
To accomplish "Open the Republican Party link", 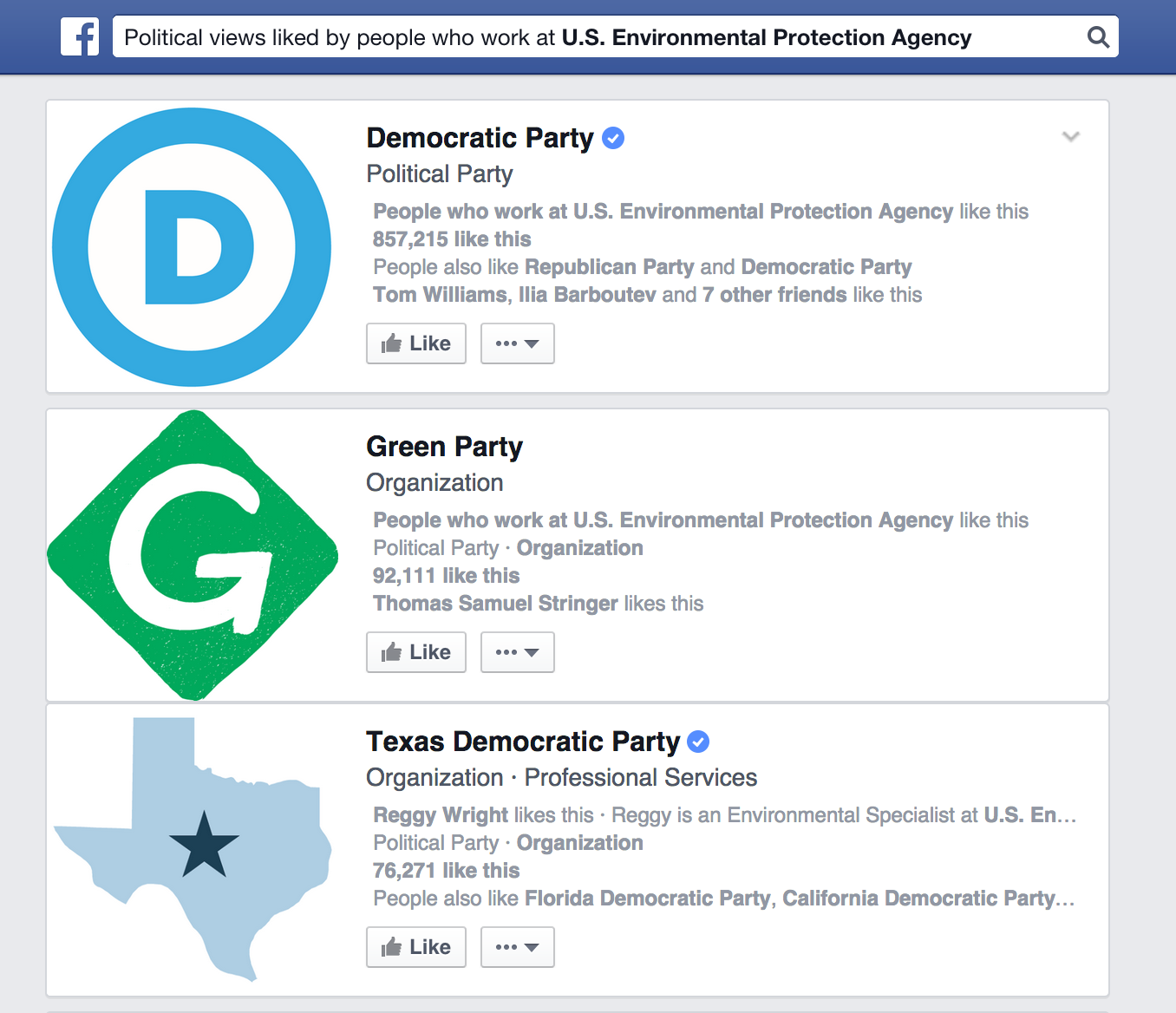I will [610, 267].
